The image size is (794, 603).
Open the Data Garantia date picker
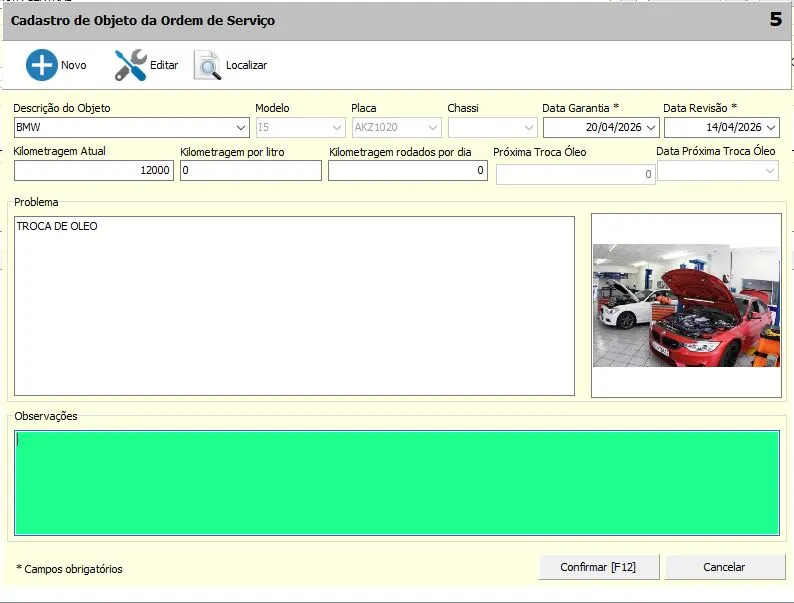pyautogui.click(x=651, y=128)
